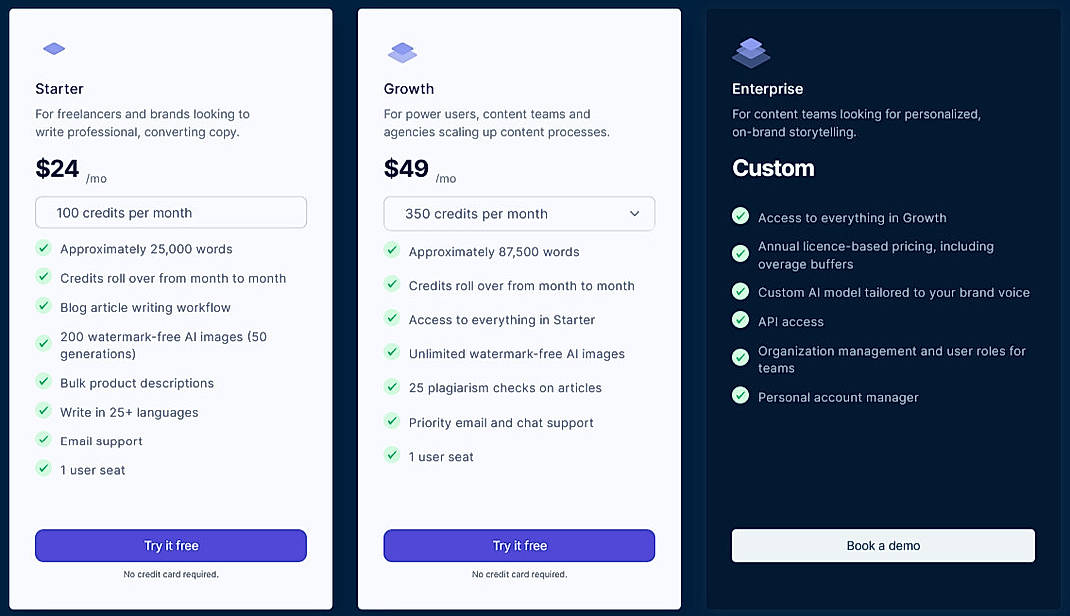1070x616 pixels.
Task: Click the Enterprise plan stack icon
Action: coord(752,52)
